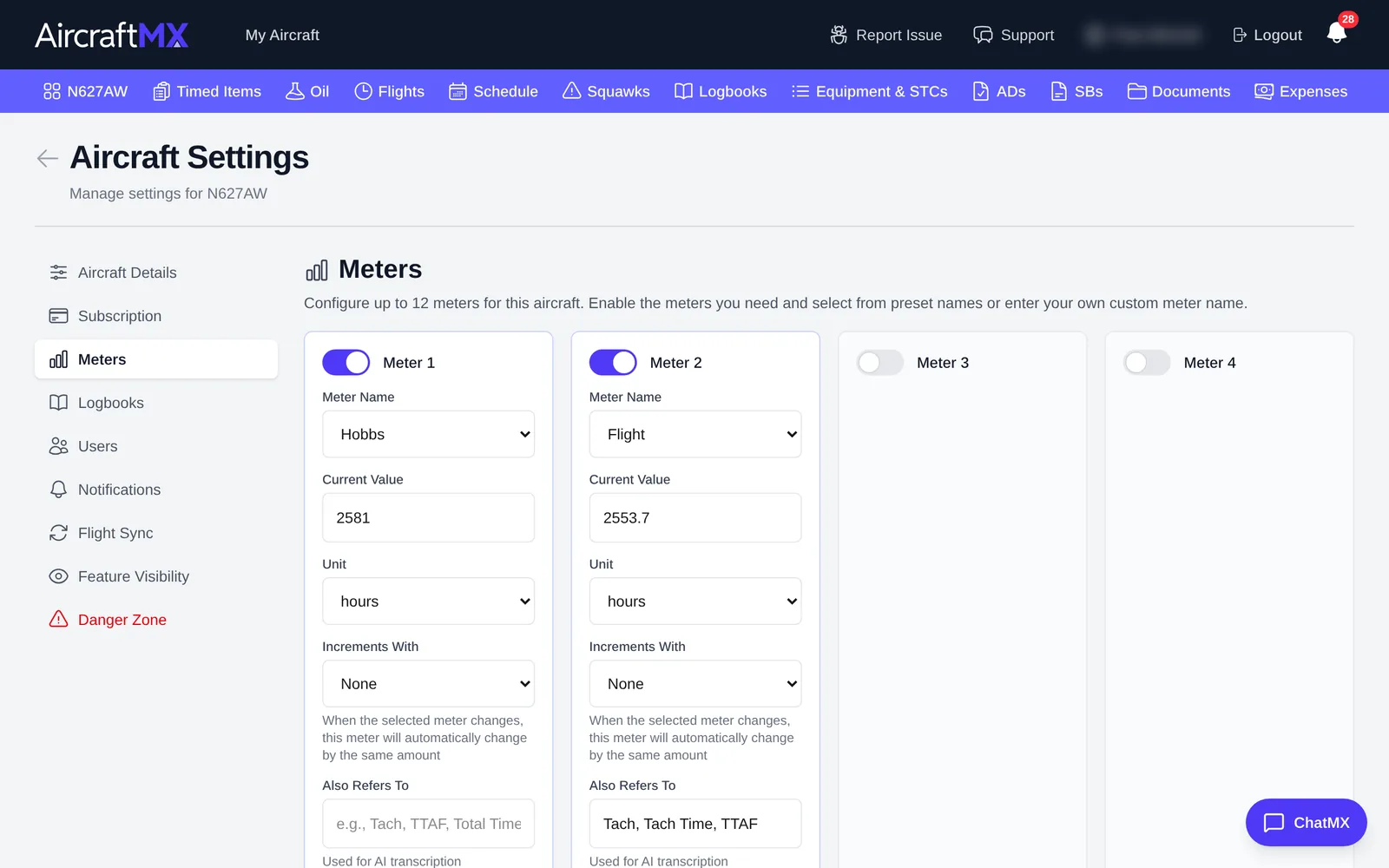
Task: Click the ADs document check icon
Action: tap(981, 91)
